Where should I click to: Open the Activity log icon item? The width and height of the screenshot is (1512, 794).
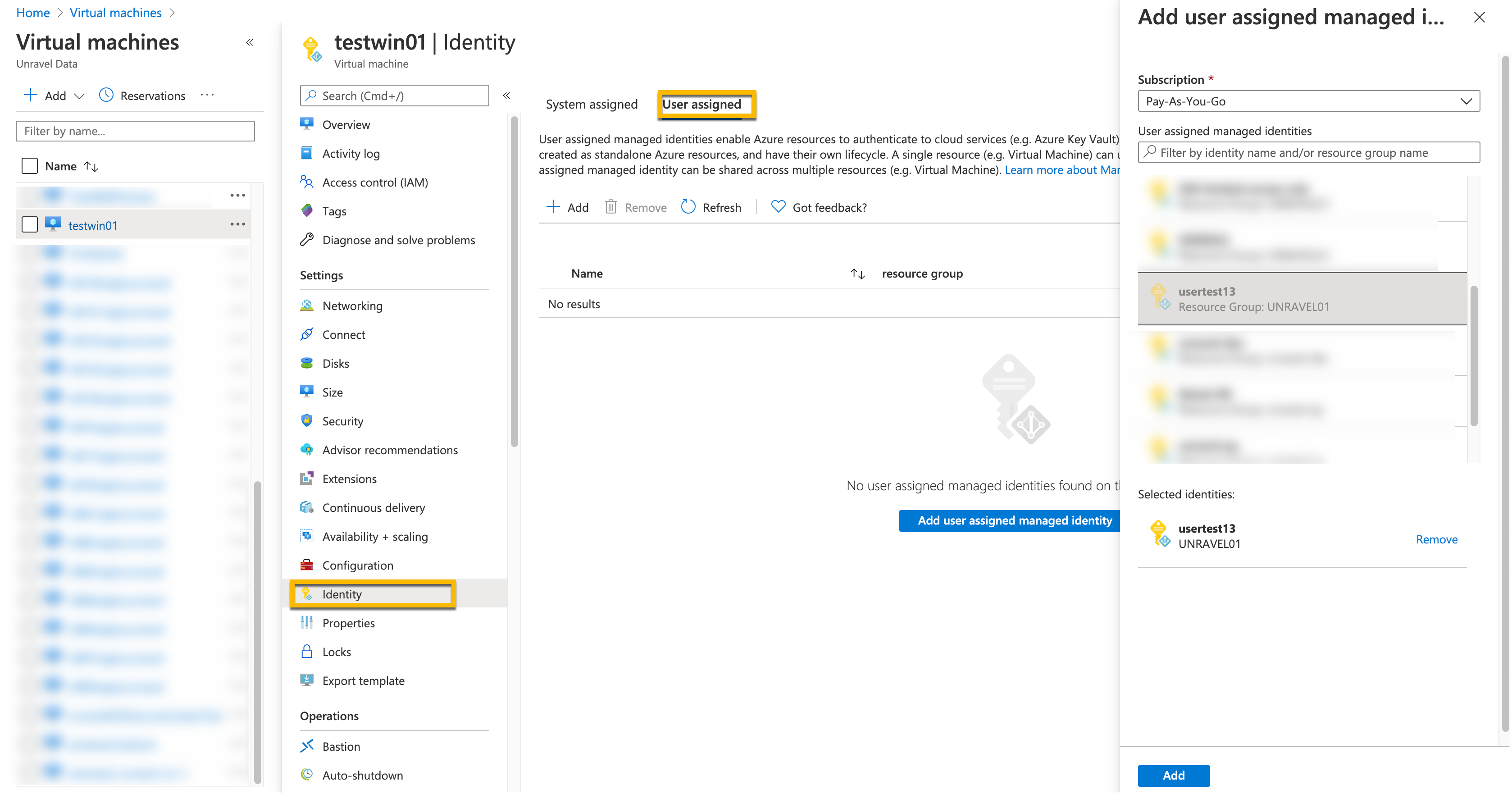coord(306,153)
